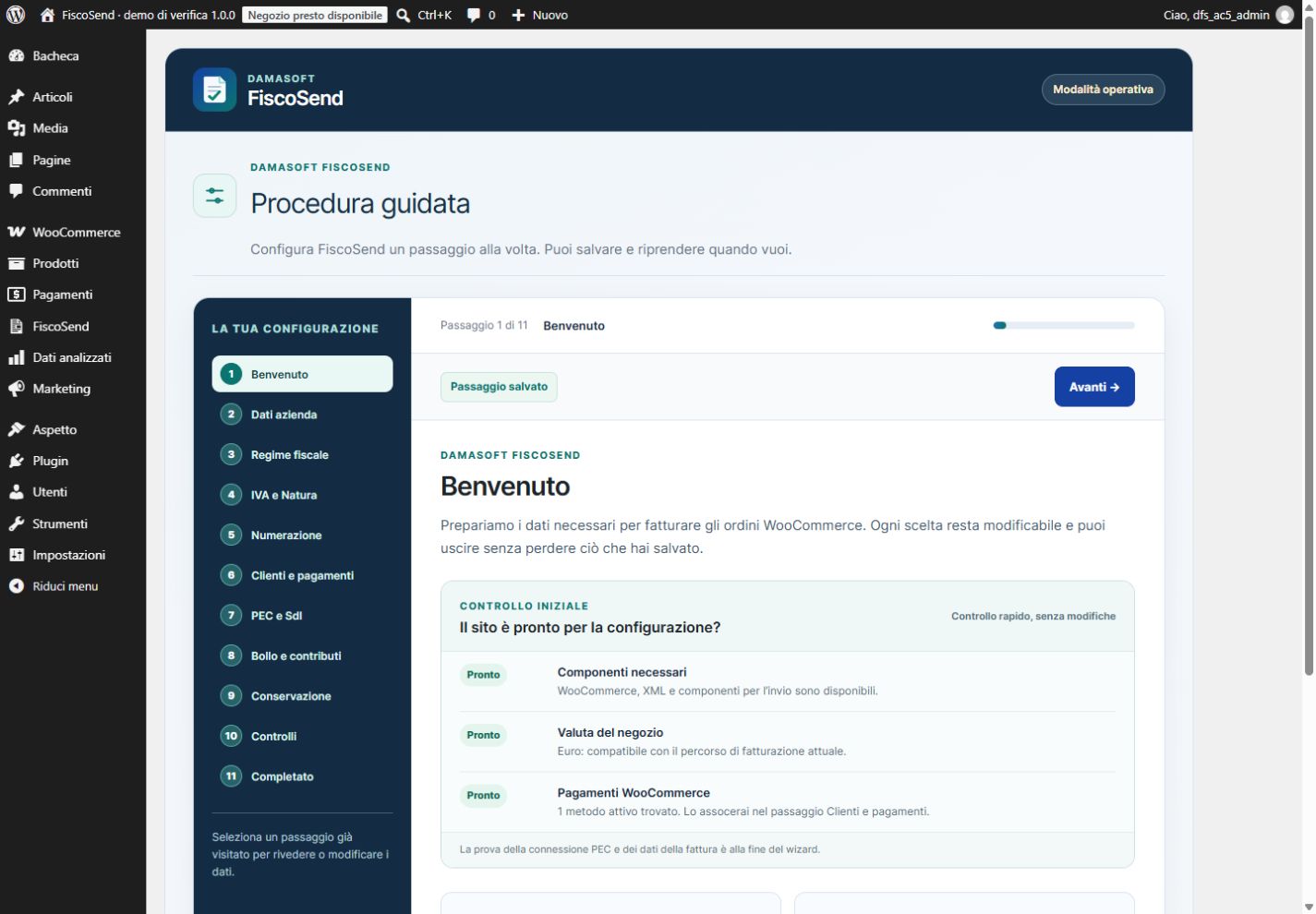The height and width of the screenshot is (914, 1316).
Task: Click the WordPress logo icon
Action: tap(16, 15)
